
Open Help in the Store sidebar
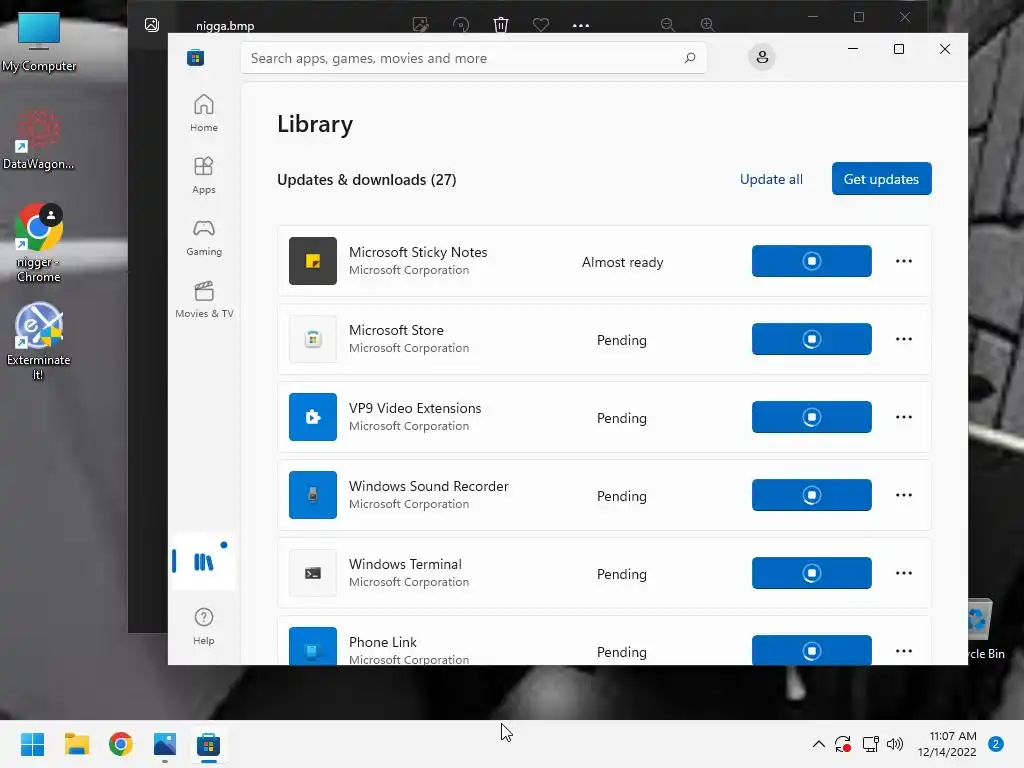204,626
